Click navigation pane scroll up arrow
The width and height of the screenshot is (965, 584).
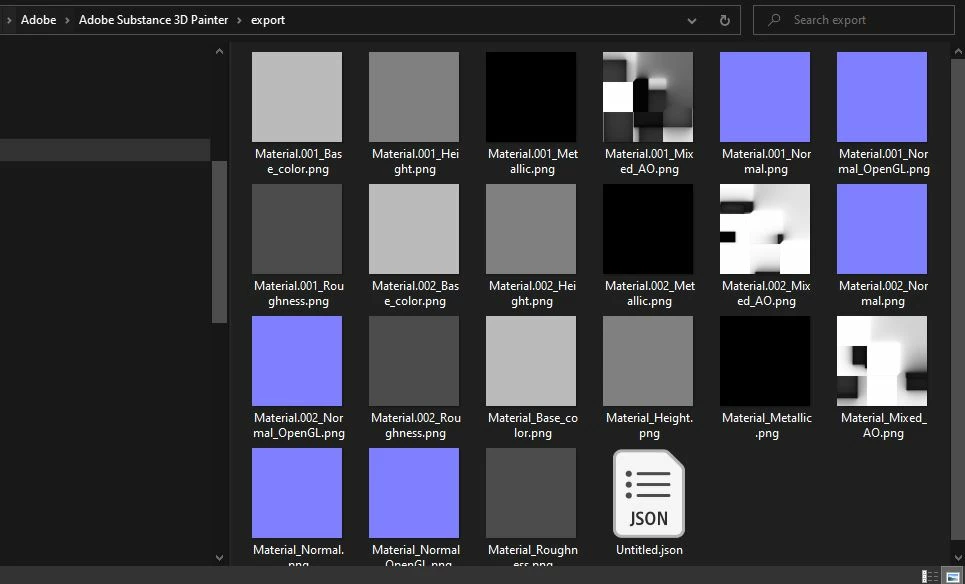[219, 52]
